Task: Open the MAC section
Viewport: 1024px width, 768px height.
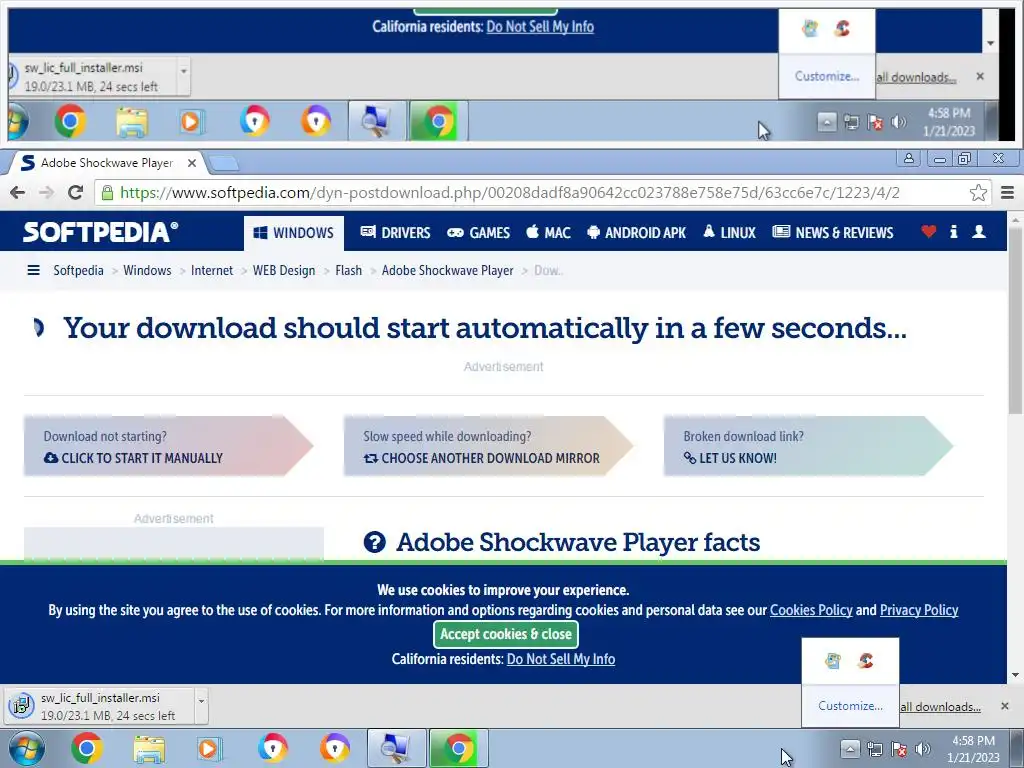Action: (x=549, y=232)
